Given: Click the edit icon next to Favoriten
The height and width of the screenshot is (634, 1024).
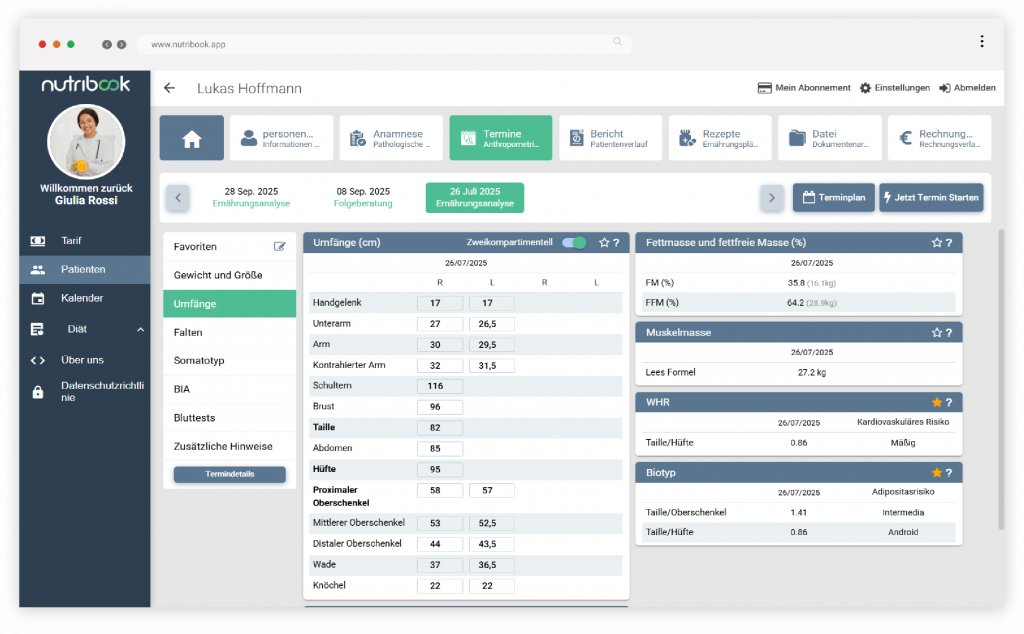Looking at the screenshot, I should (x=280, y=246).
